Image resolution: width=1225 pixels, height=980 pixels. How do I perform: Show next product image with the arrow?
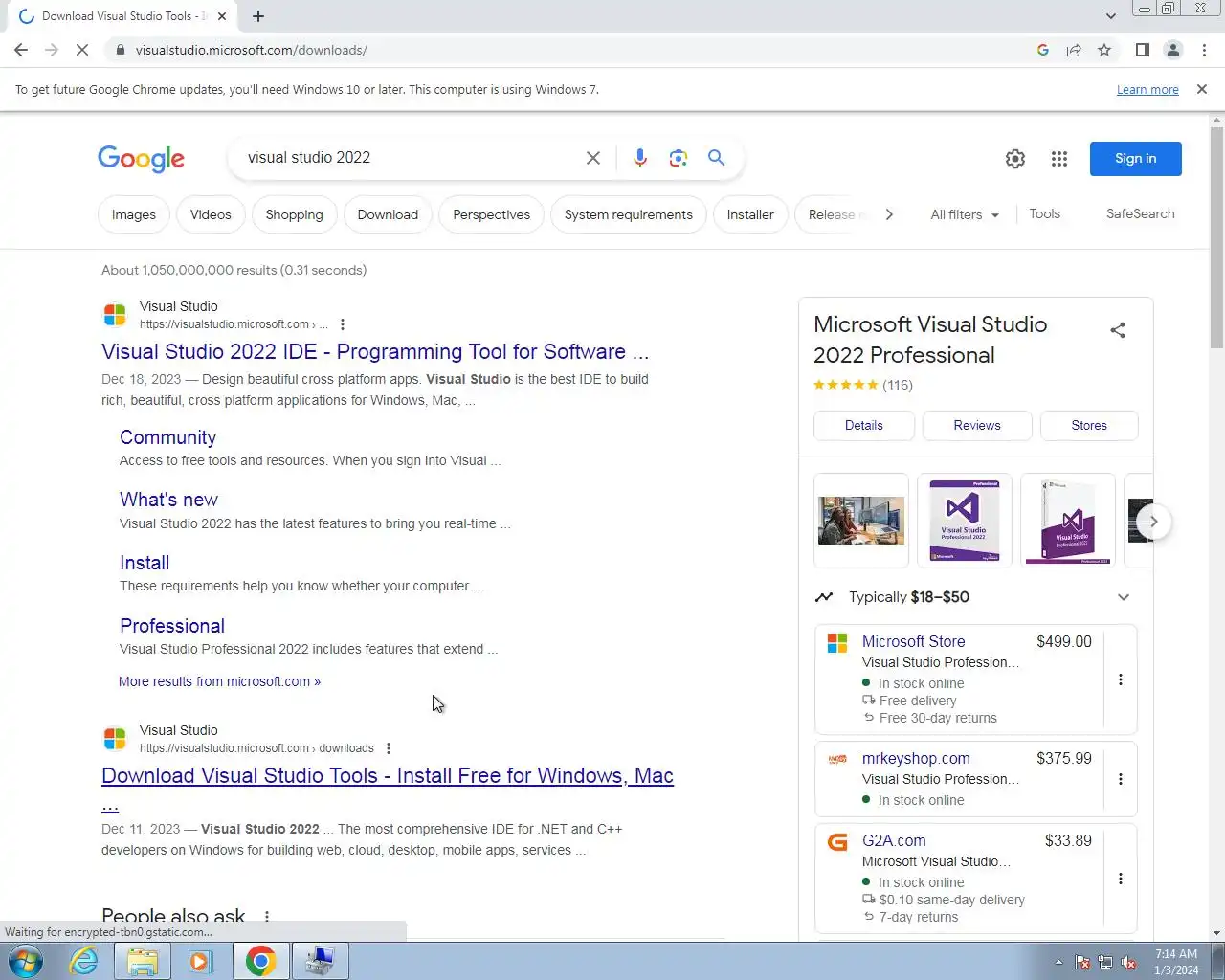(1154, 522)
